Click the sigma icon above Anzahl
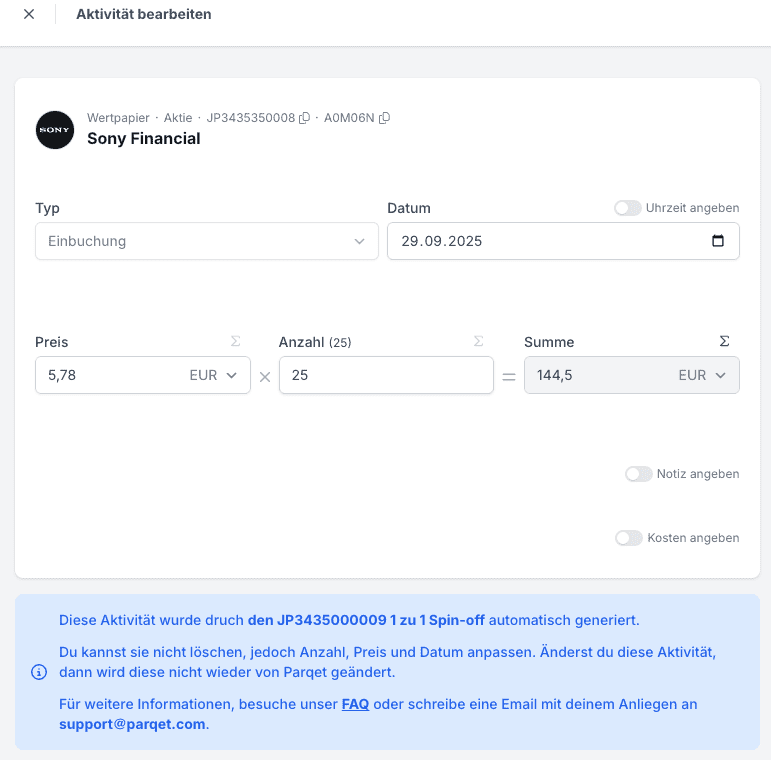The width and height of the screenshot is (771, 760). click(x=478, y=341)
